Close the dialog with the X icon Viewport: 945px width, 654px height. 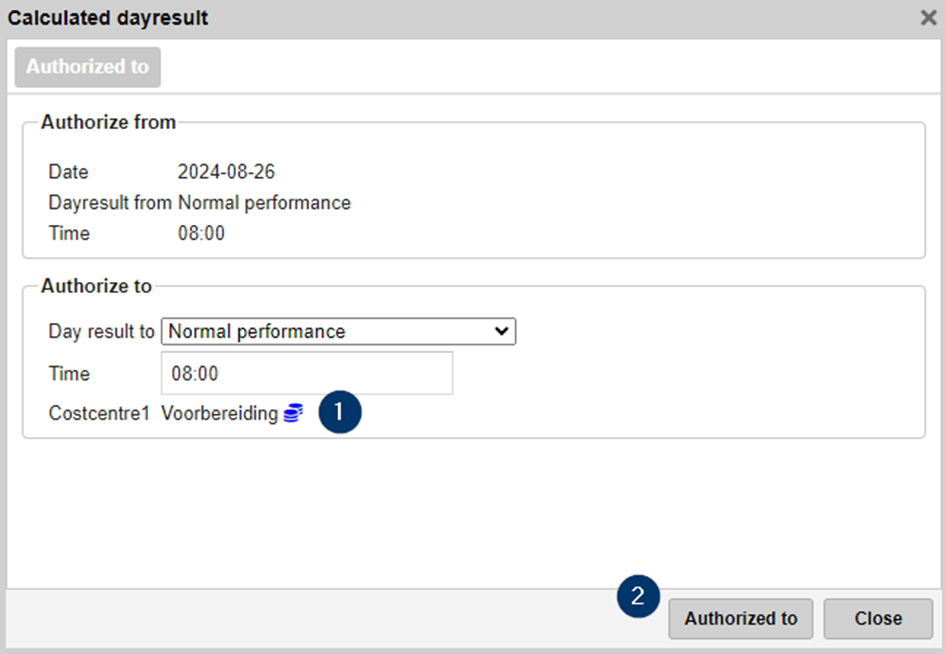[927, 18]
